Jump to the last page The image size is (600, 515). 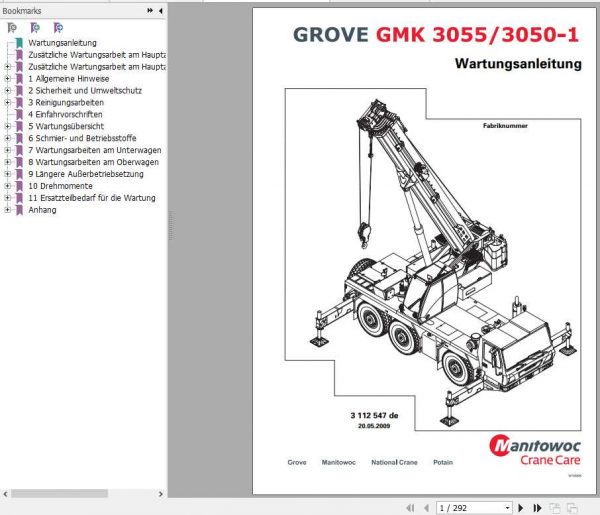[x=537, y=508]
